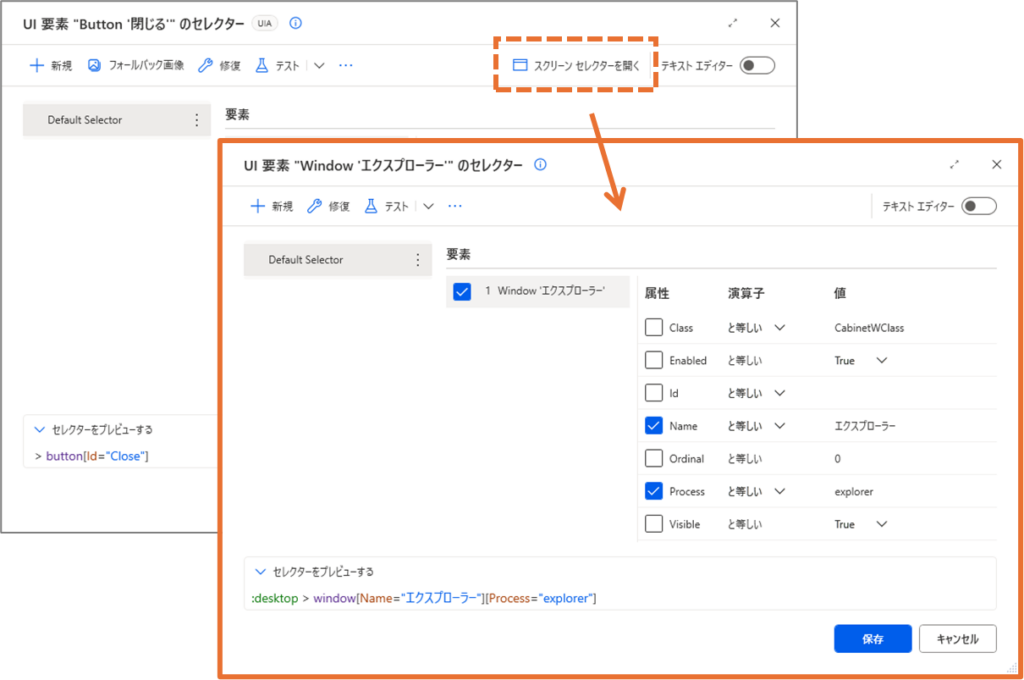
Task: Expand テスト dropdown arrow in Window selector dialog
Action: pyautogui.click(x=428, y=206)
